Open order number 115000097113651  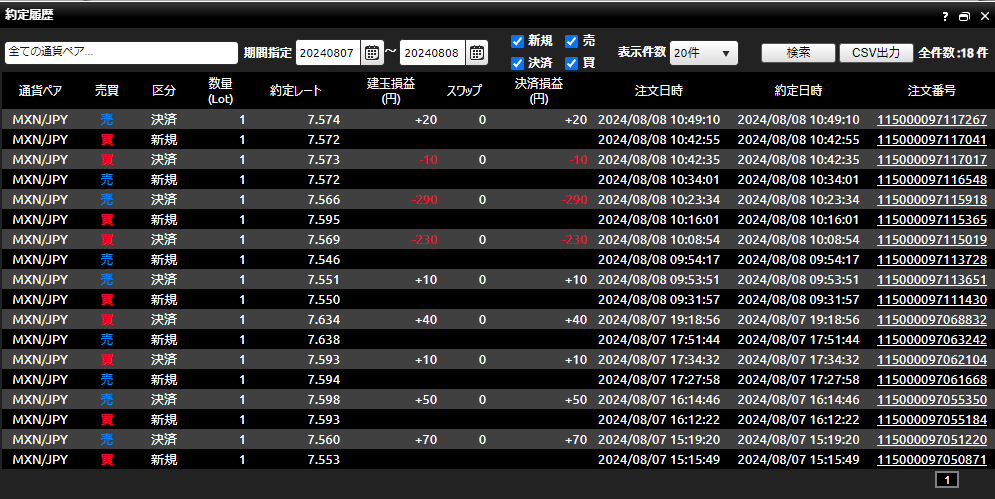click(x=932, y=279)
